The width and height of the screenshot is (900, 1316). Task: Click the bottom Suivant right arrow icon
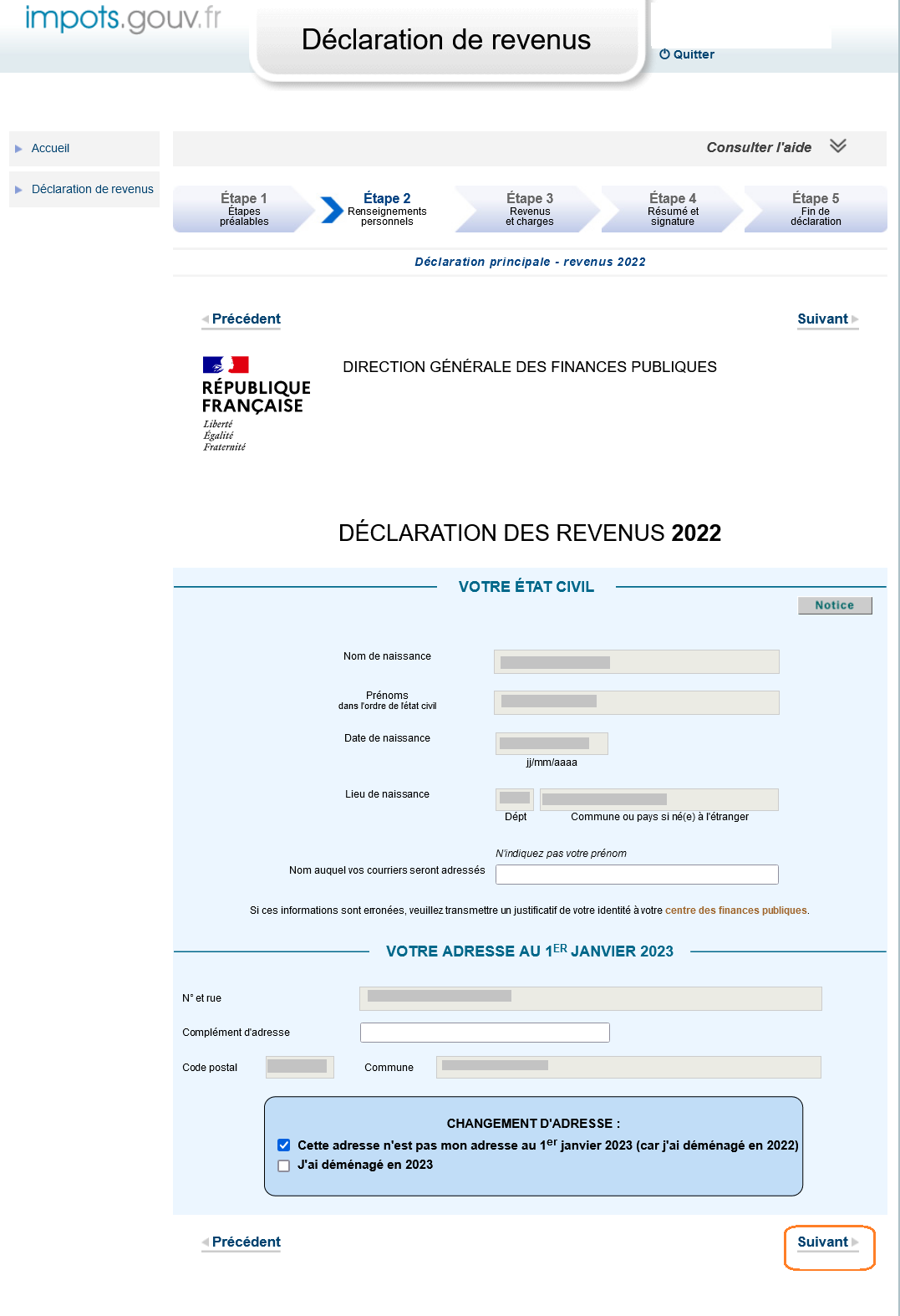(855, 1242)
